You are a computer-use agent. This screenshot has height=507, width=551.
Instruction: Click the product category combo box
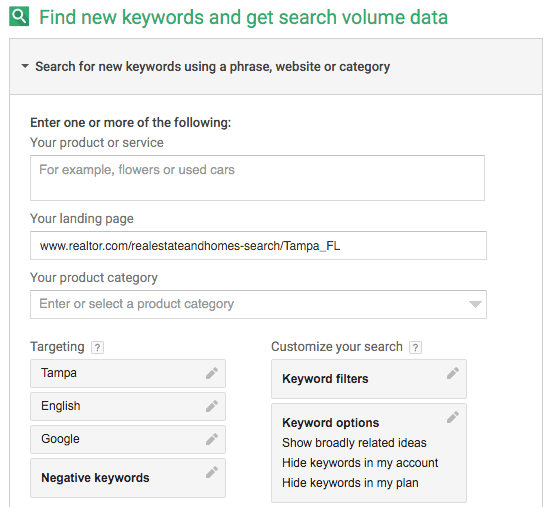258,304
